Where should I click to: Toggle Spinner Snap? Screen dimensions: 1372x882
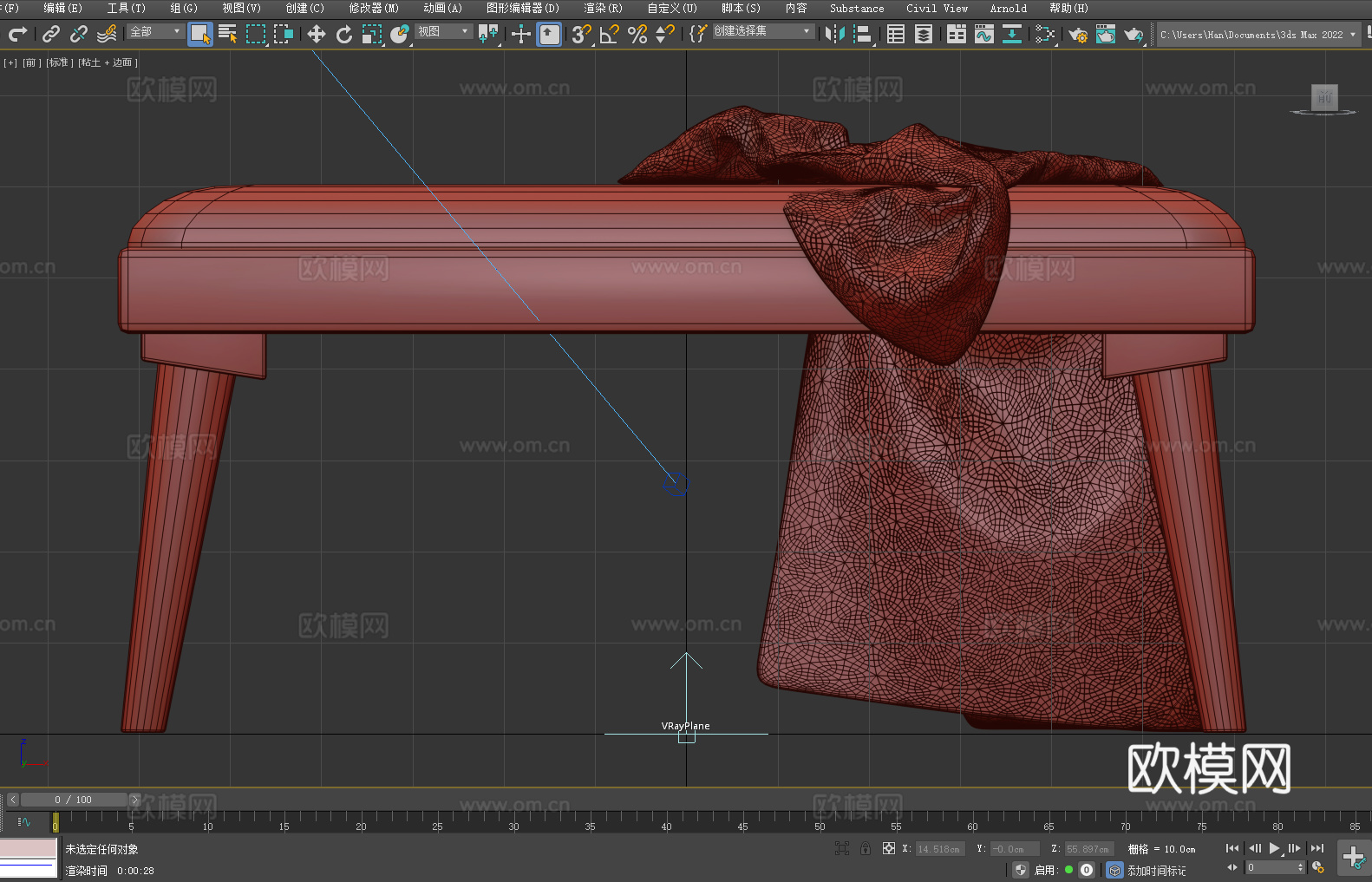tap(665, 34)
